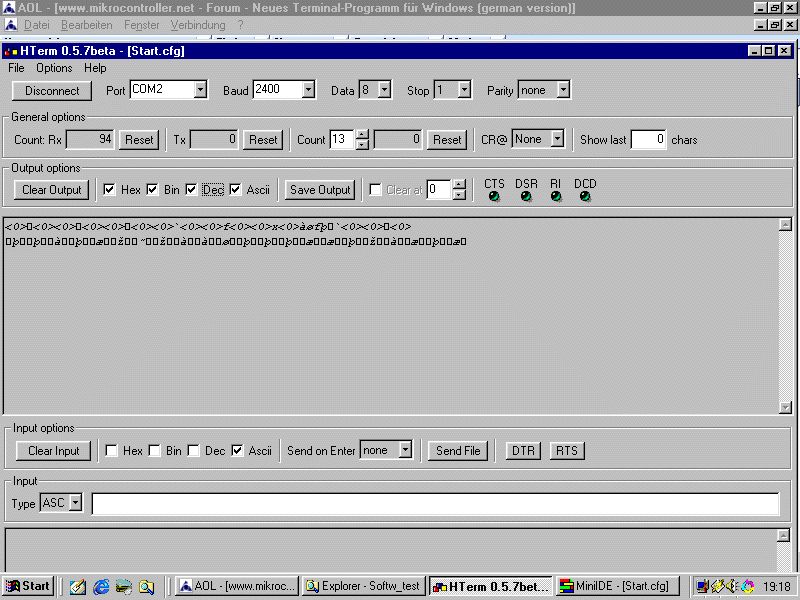800x600 pixels.
Task: Open the Parity dropdown
Action: pos(563,90)
